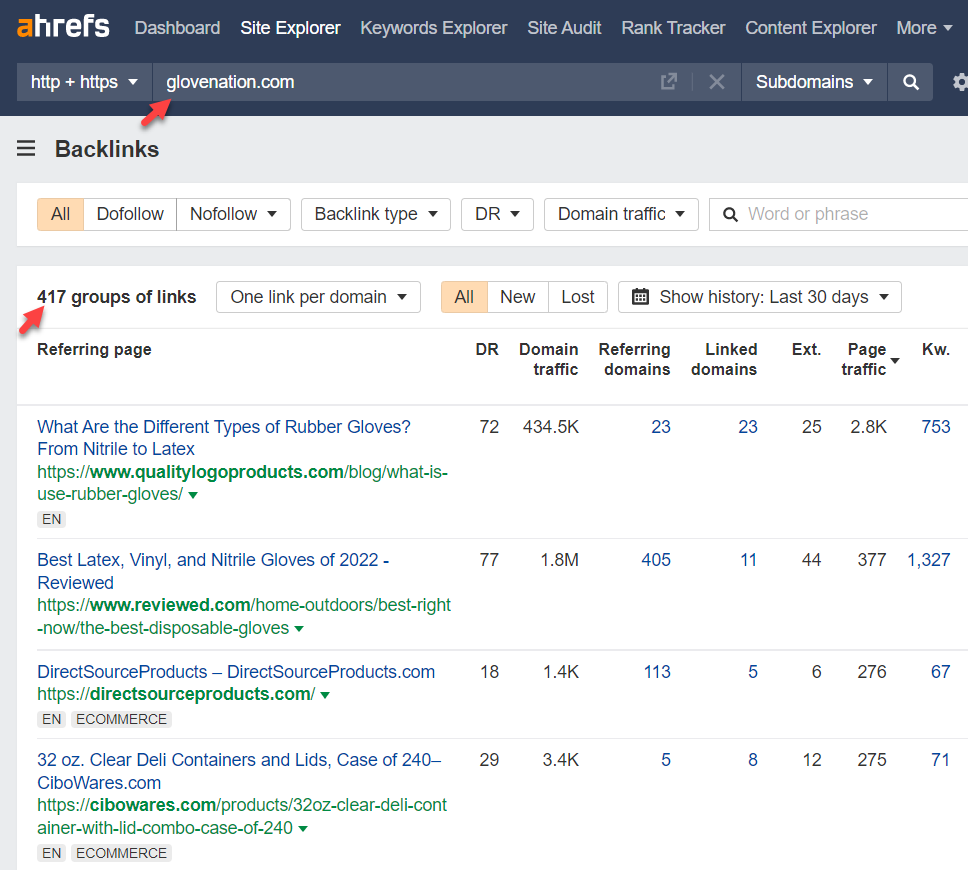Go to Keywords Explorer

tap(433, 28)
